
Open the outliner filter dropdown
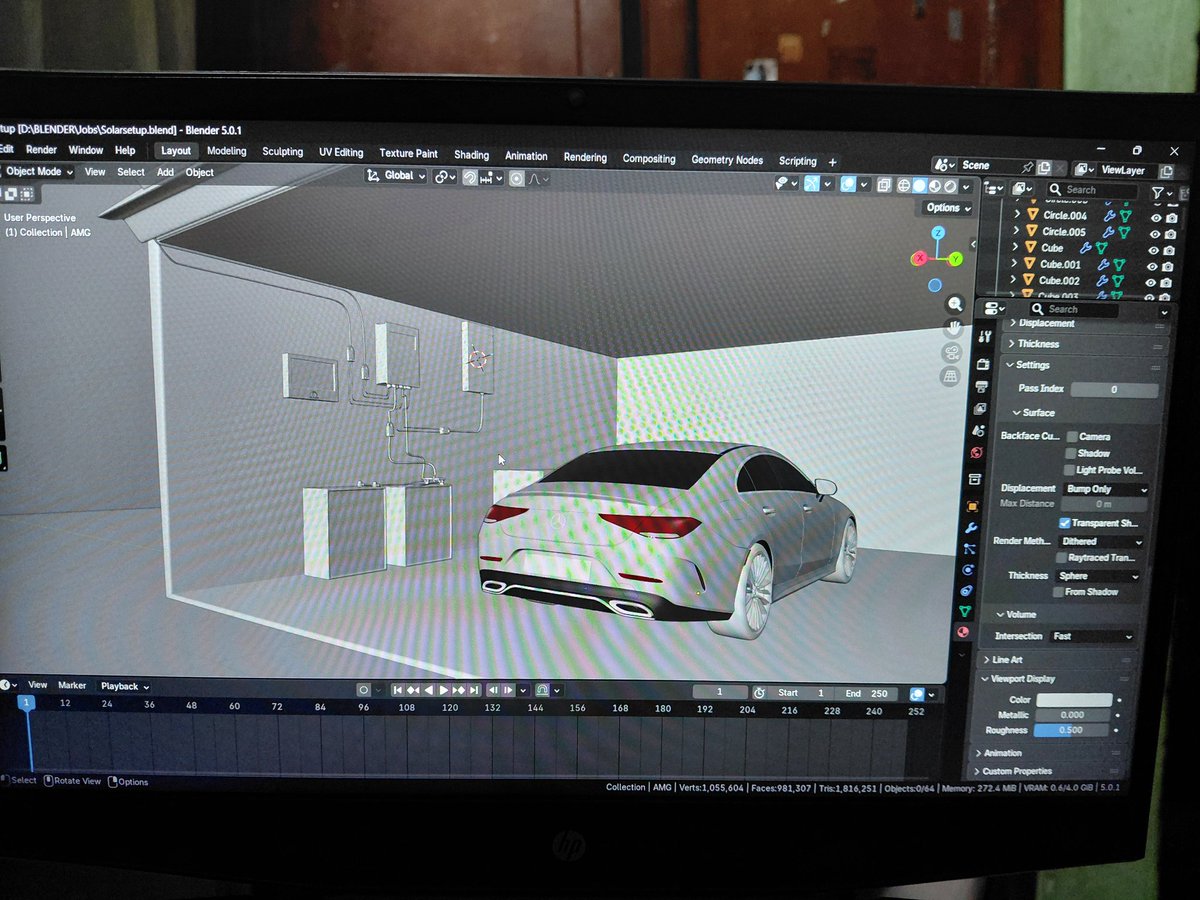[x=1161, y=191]
